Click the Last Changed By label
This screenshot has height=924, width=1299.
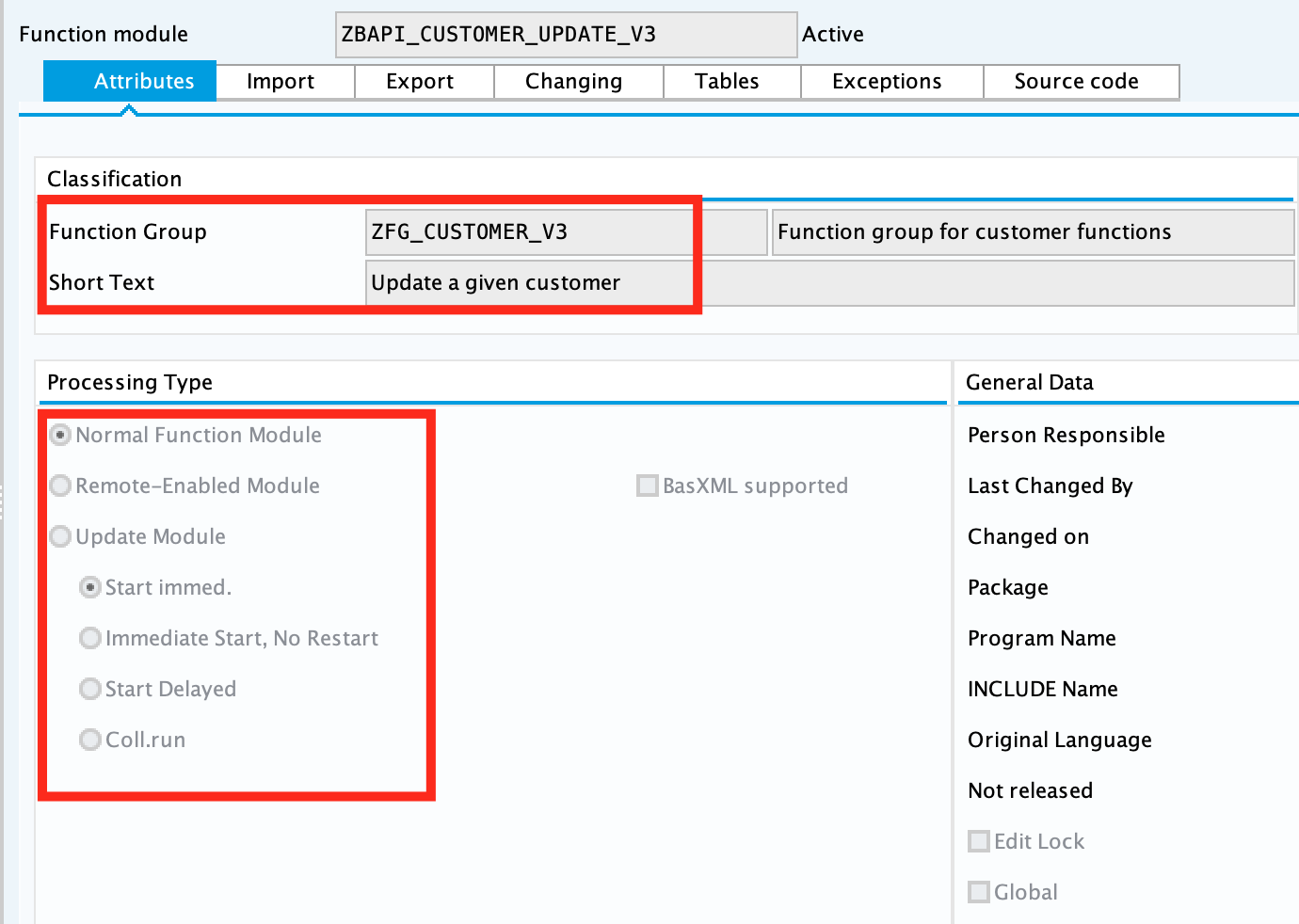pos(1050,486)
